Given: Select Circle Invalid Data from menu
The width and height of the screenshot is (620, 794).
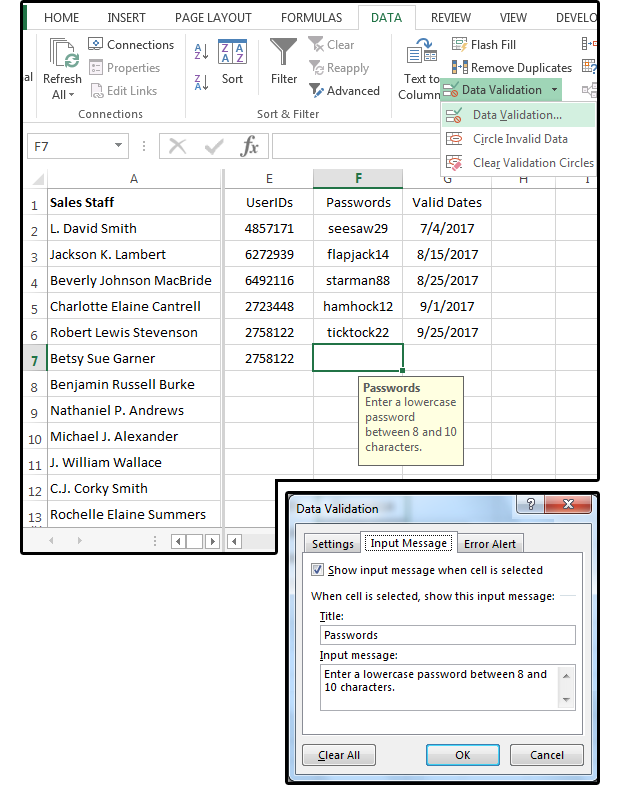Looking at the screenshot, I should coord(519,139).
